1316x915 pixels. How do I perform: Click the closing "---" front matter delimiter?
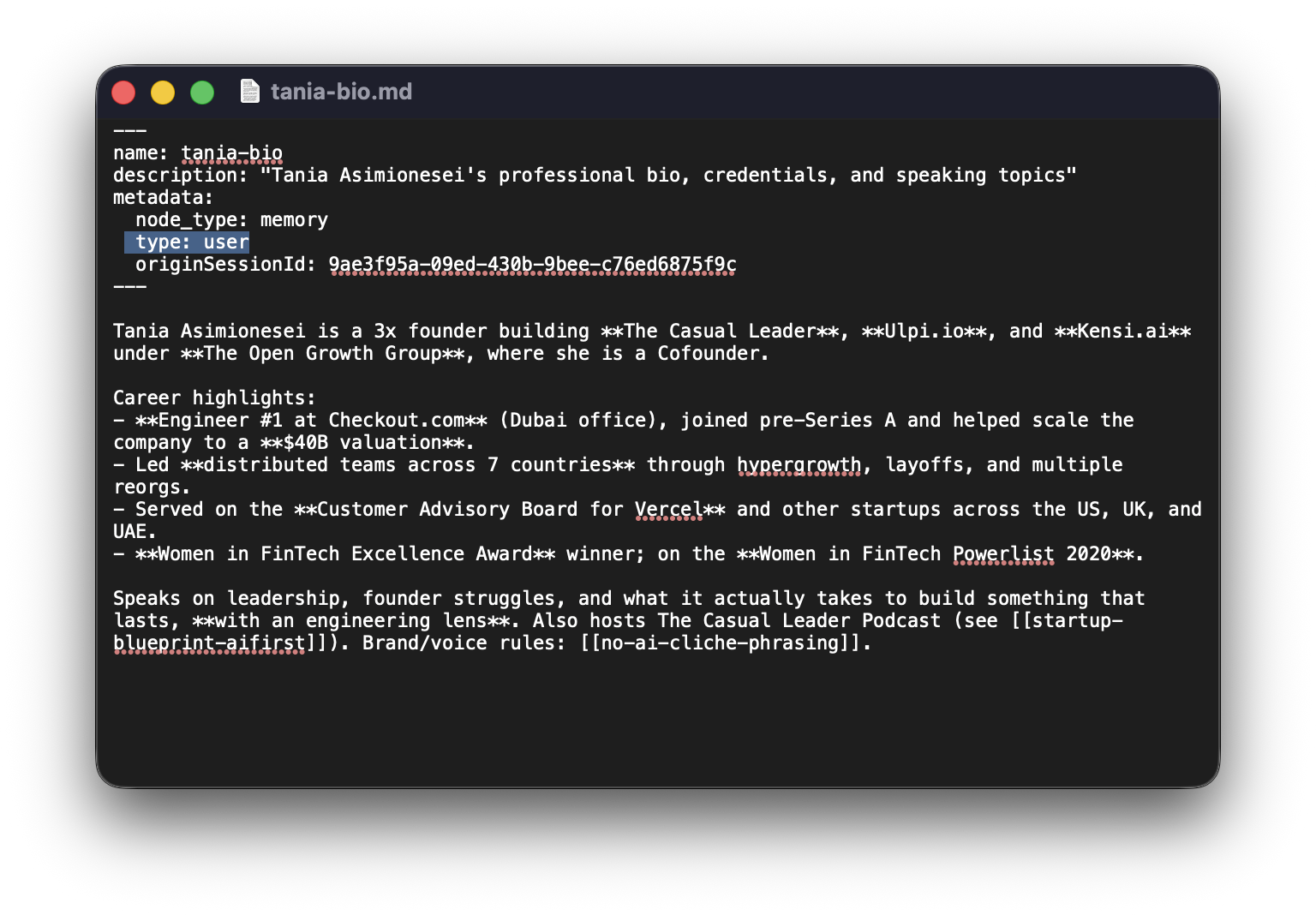click(x=130, y=287)
